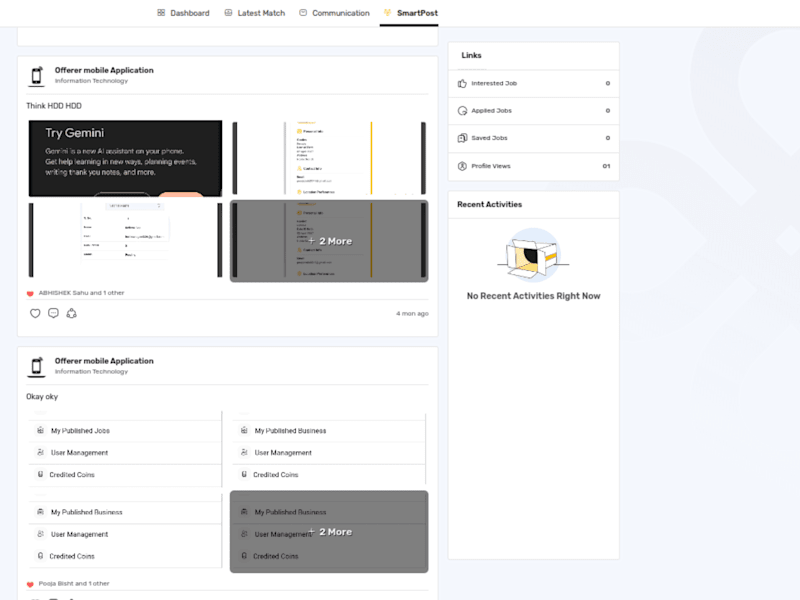Click the Saved Jobs bookmark icon
800x600 pixels.
(x=462, y=138)
